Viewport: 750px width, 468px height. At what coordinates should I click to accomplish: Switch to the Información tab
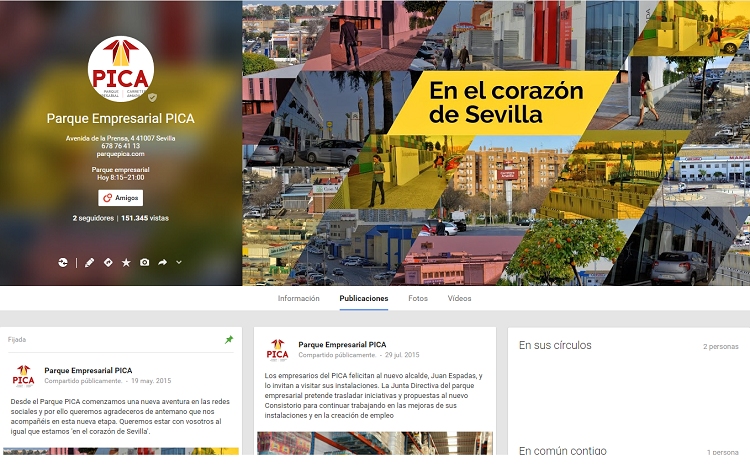click(298, 298)
